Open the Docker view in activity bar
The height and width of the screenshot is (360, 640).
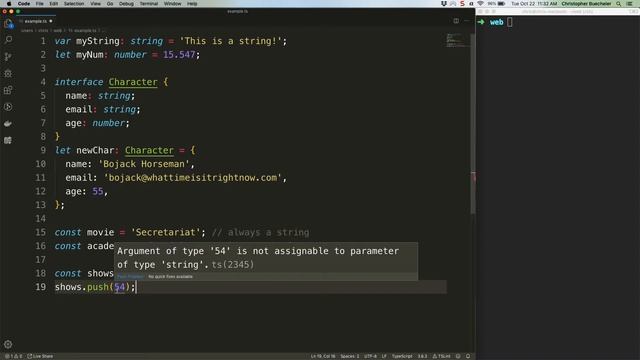8,124
